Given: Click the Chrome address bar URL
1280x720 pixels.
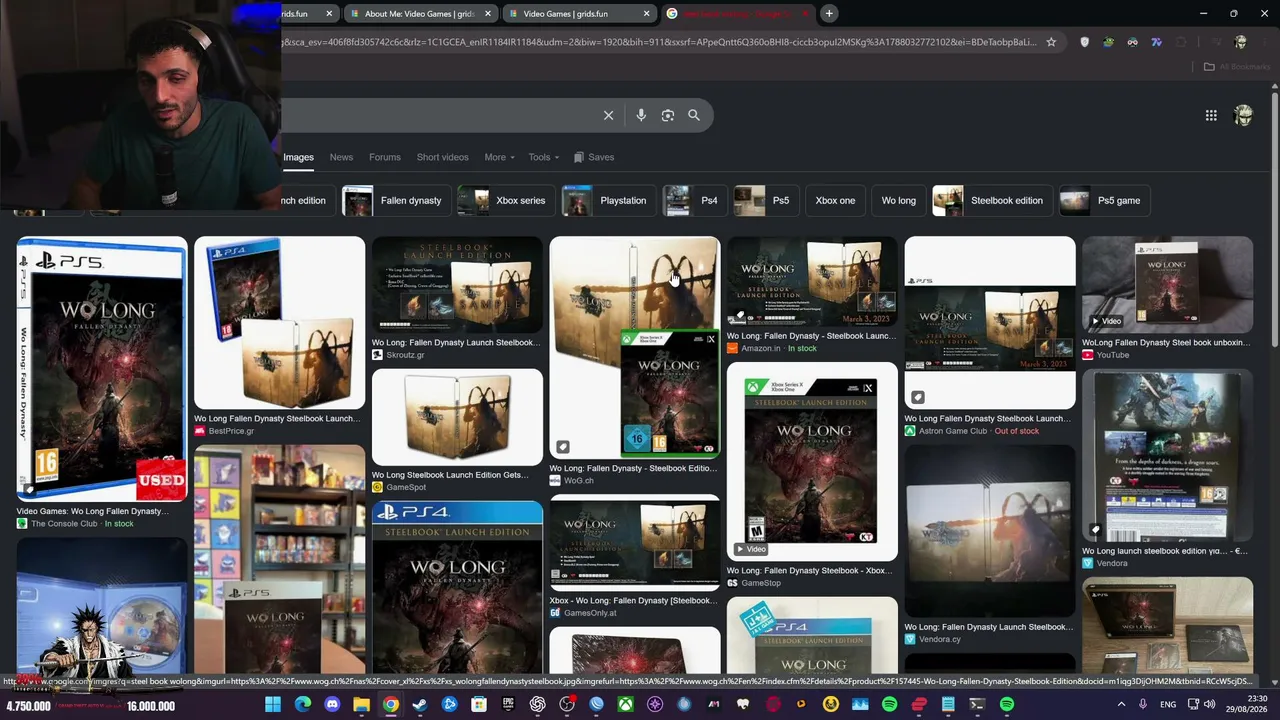Looking at the screenshot, I should click(660, 42).
